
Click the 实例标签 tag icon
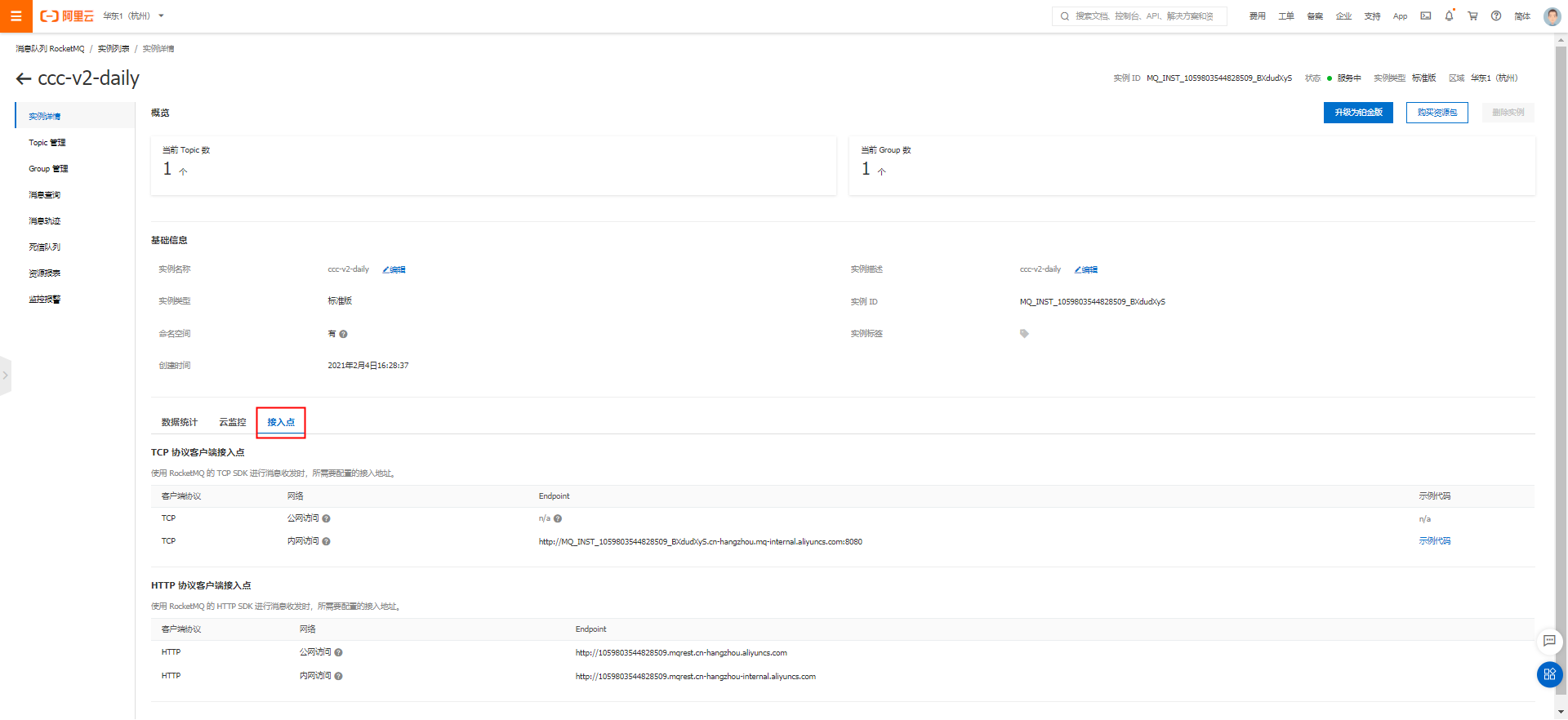point(1024,334)
